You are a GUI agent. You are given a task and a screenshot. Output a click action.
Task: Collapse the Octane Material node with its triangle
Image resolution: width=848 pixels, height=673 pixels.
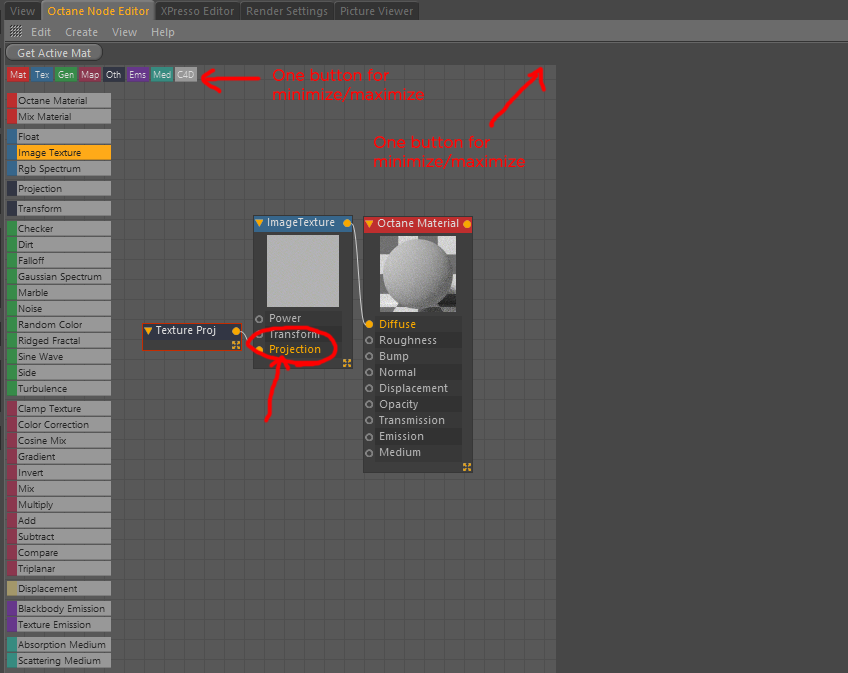tap(369, 223)
